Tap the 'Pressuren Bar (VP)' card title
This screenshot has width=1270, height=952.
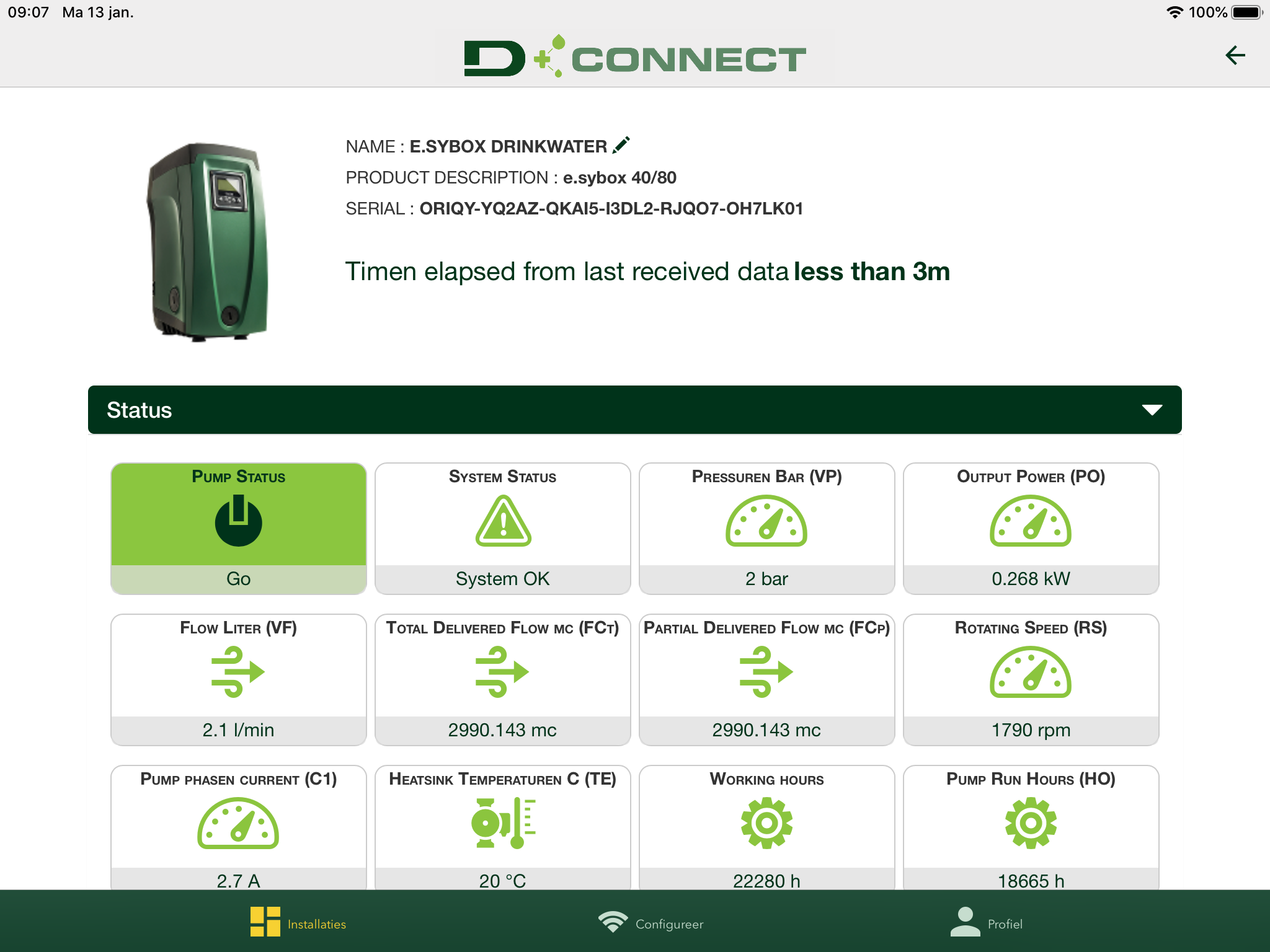pyautogui.click(x=766, y=477)
